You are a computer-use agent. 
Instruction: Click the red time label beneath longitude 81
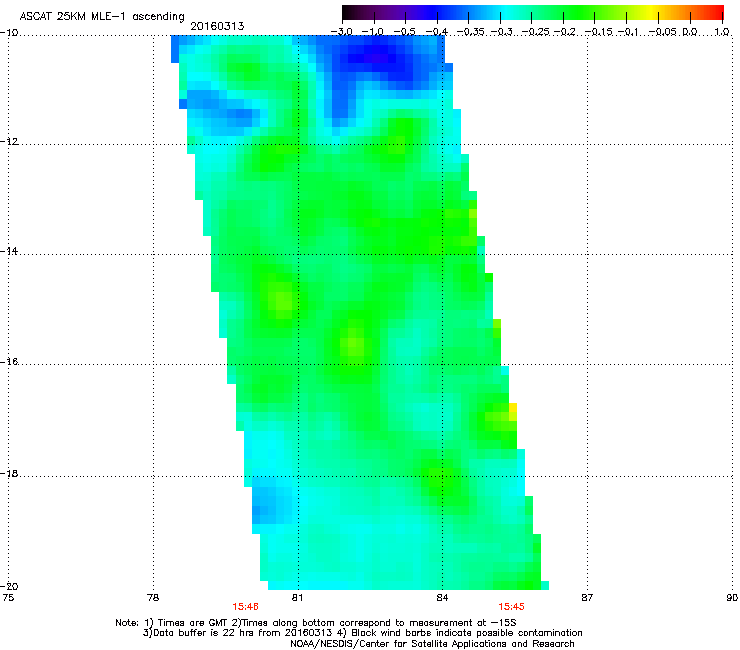pyautogui.click(x=245, y=607)
